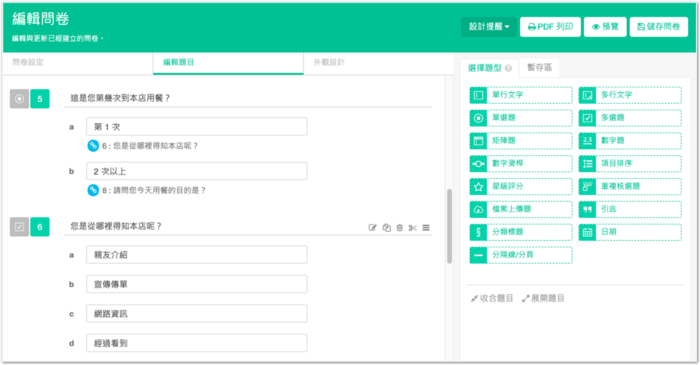
Task: Click the scissors cut icon for question 6
Action: (412, 228)
